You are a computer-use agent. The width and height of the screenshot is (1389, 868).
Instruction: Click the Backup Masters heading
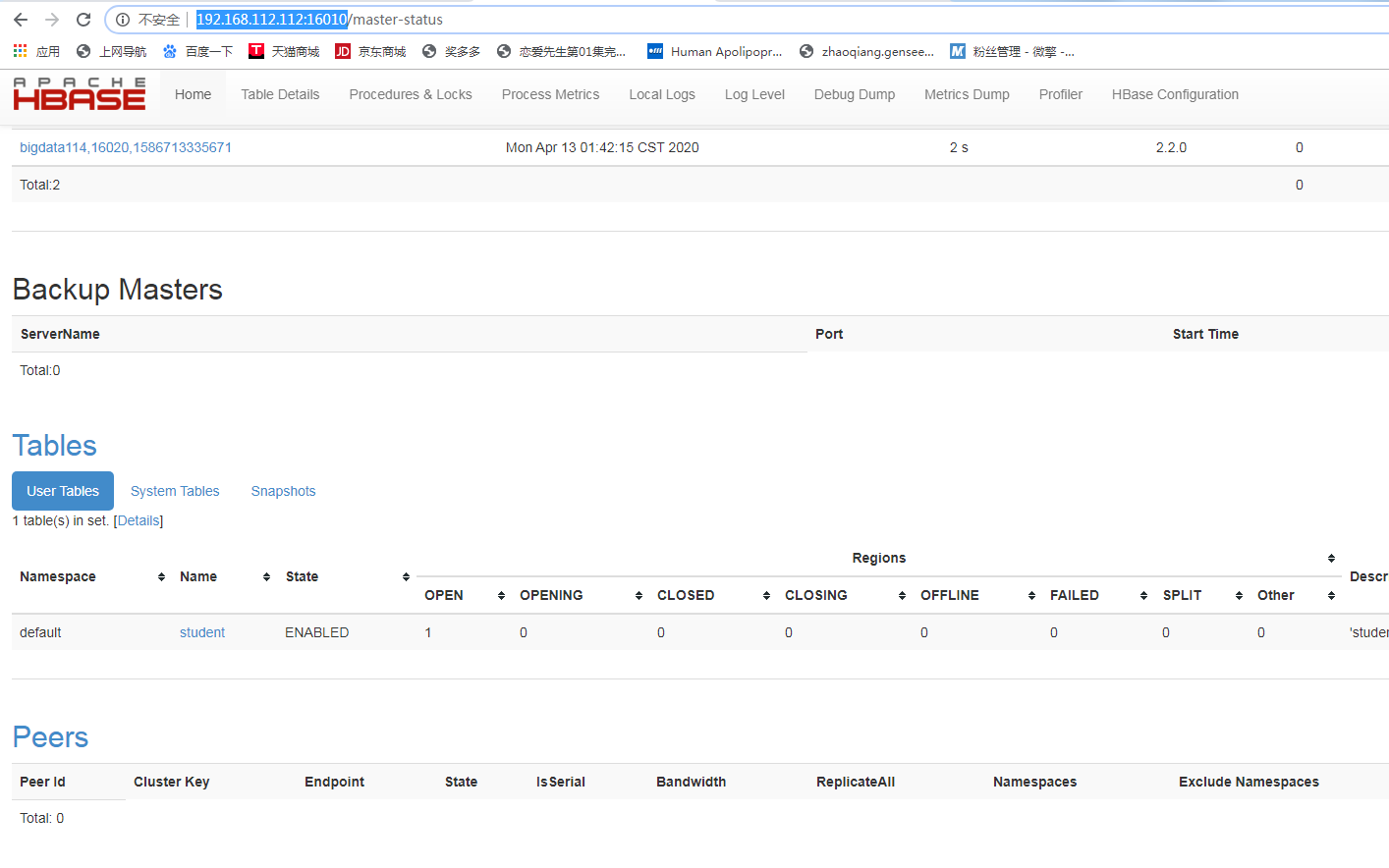(118, 290)
